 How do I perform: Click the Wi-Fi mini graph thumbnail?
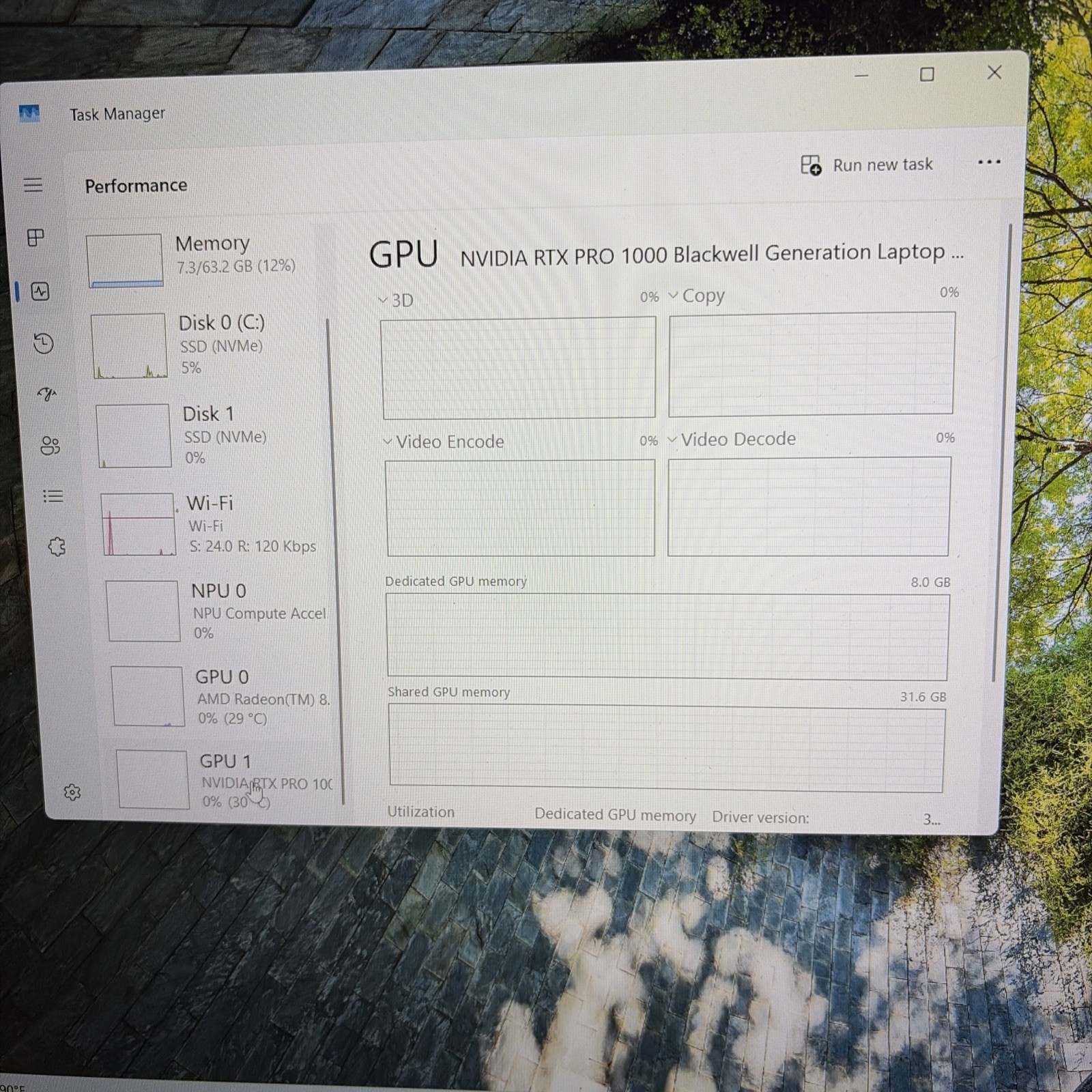[139, 525]
